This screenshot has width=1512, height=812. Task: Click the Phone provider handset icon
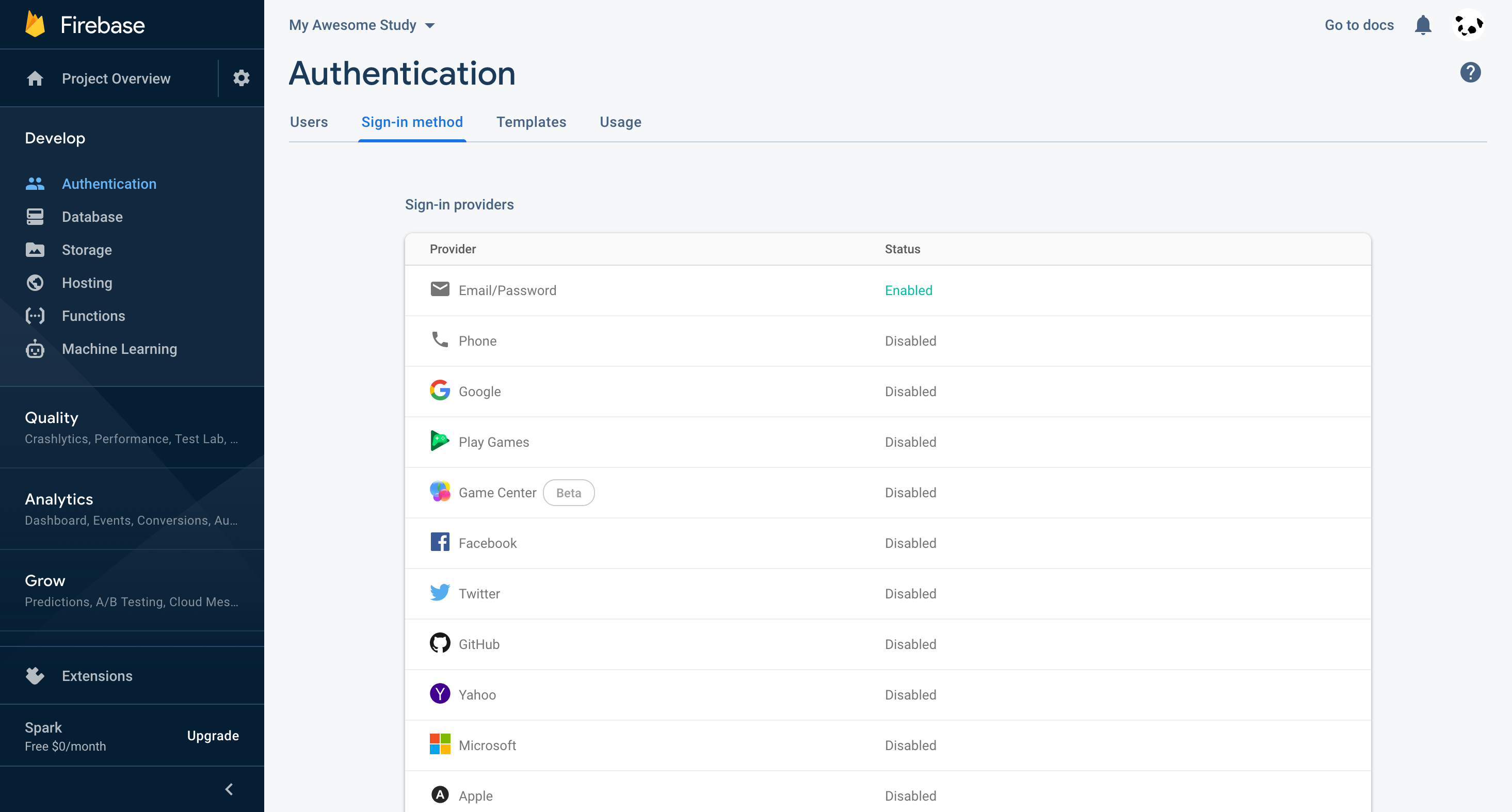point(440,339)
